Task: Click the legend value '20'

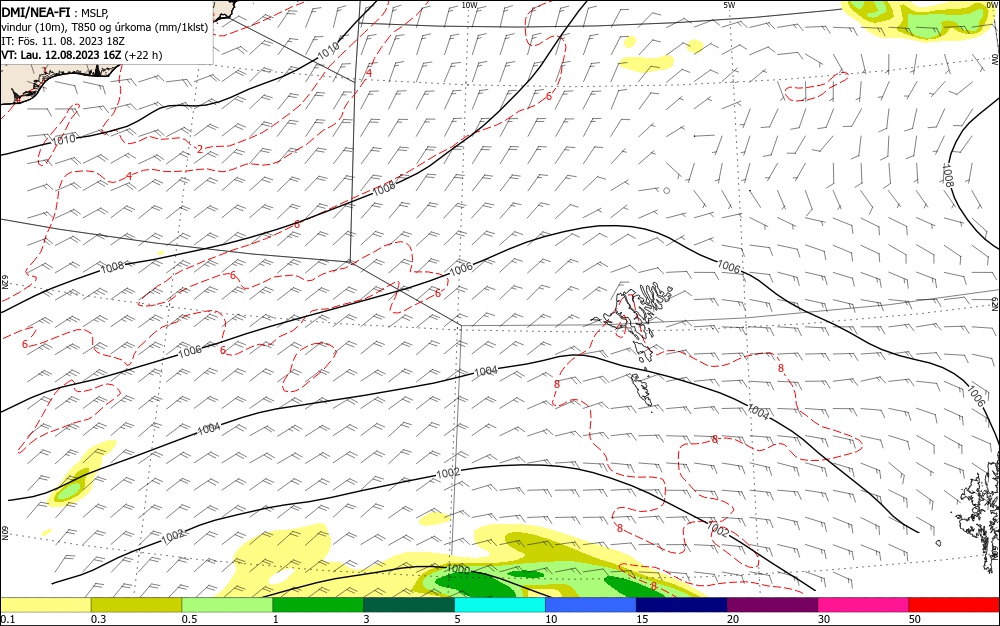Action: 733,619
